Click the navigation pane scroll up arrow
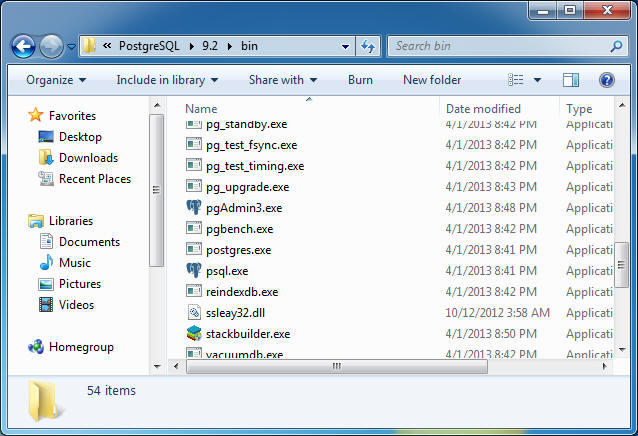 (x=157, y=106)
